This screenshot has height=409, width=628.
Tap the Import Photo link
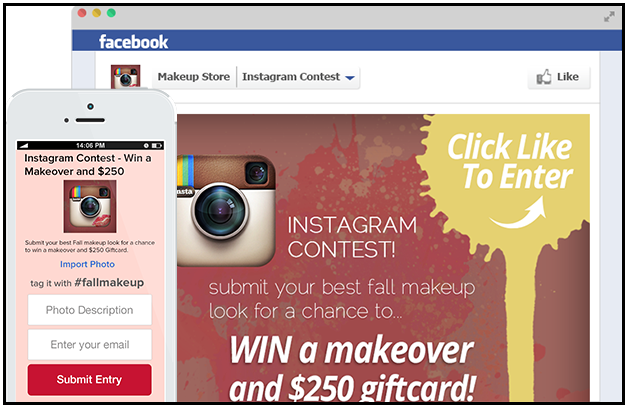coord(87,264)
